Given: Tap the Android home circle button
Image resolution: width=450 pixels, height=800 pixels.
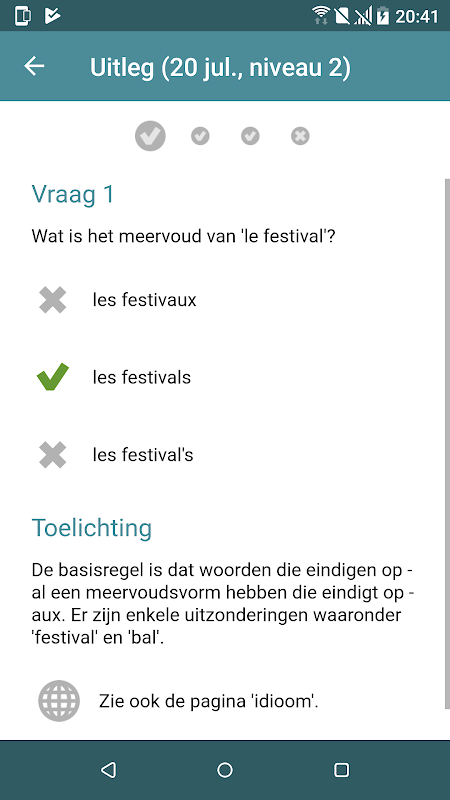Looking at the screenshot, I should click(225, 770).
